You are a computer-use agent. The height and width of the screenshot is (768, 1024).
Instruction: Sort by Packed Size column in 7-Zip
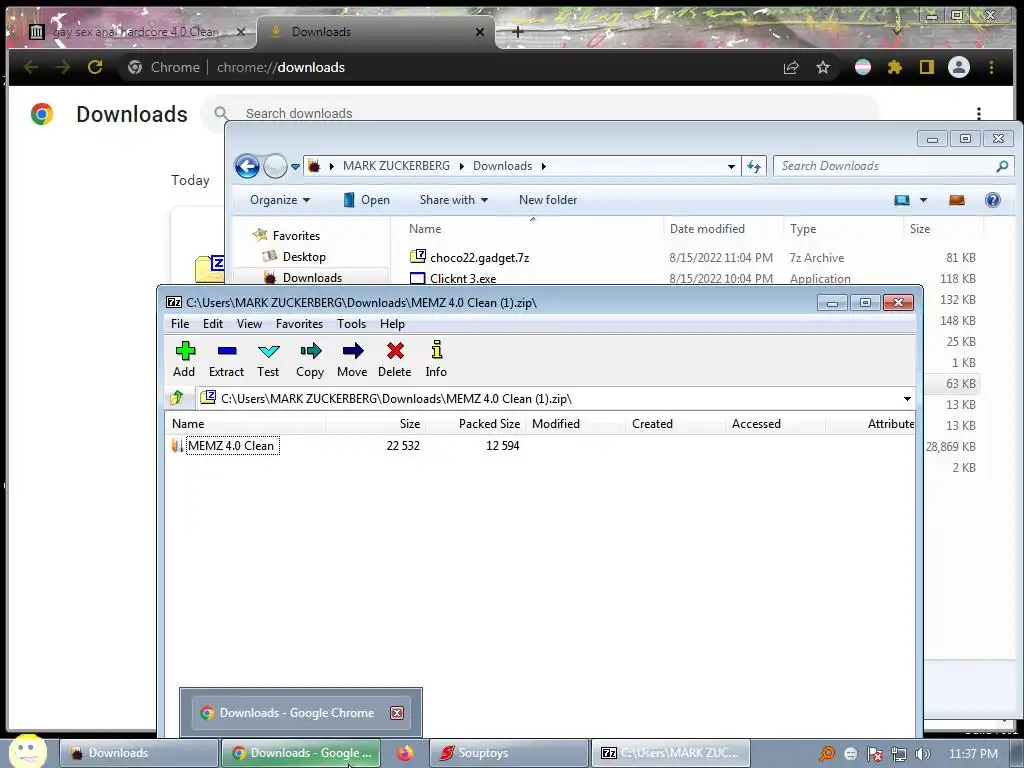pyautogui.click(x=475, y=424)
